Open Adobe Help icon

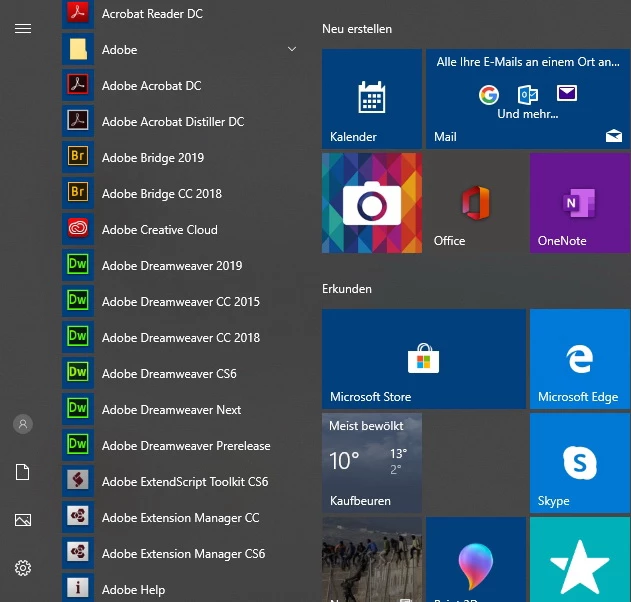78,589
